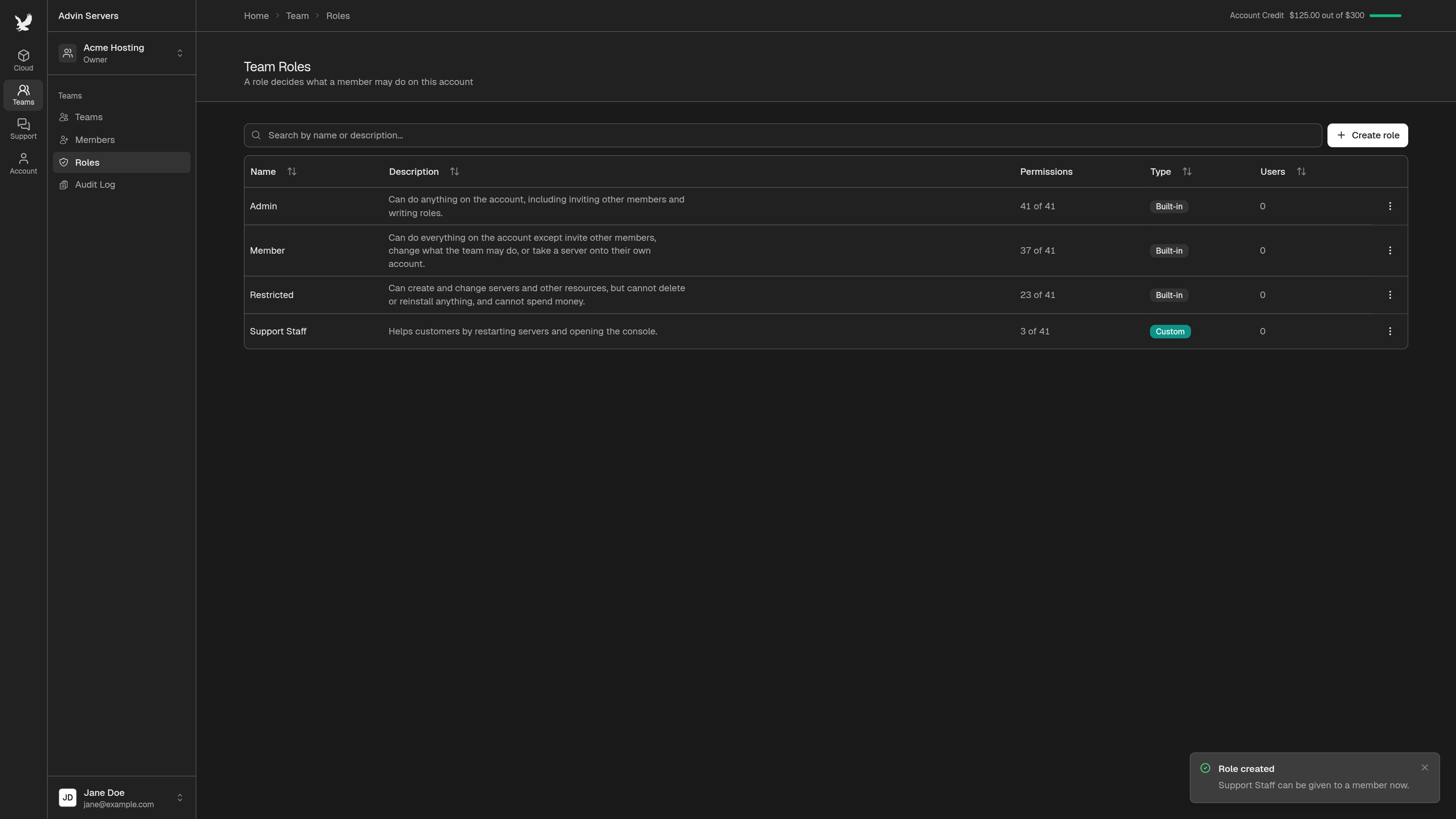Click the '23 of 41' permissions value
This screenshot has height=819, width=1456.
(x=1038, y=295)
